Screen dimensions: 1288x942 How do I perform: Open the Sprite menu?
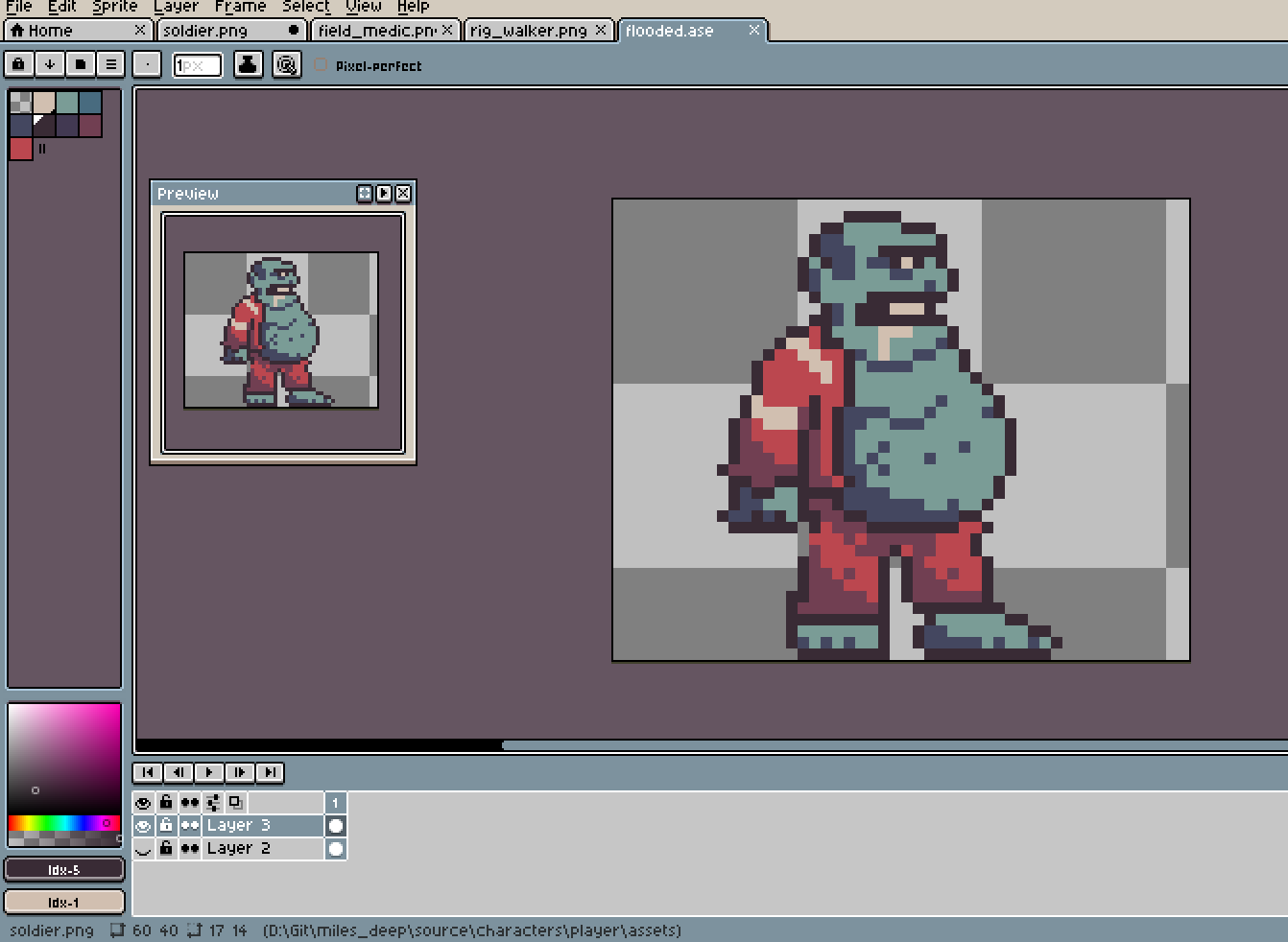point(115,7)
